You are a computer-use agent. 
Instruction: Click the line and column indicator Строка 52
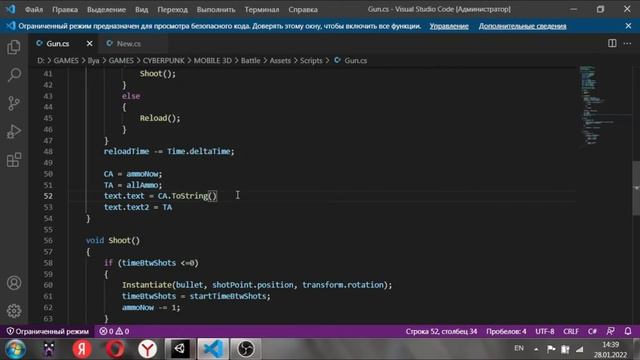441,331
